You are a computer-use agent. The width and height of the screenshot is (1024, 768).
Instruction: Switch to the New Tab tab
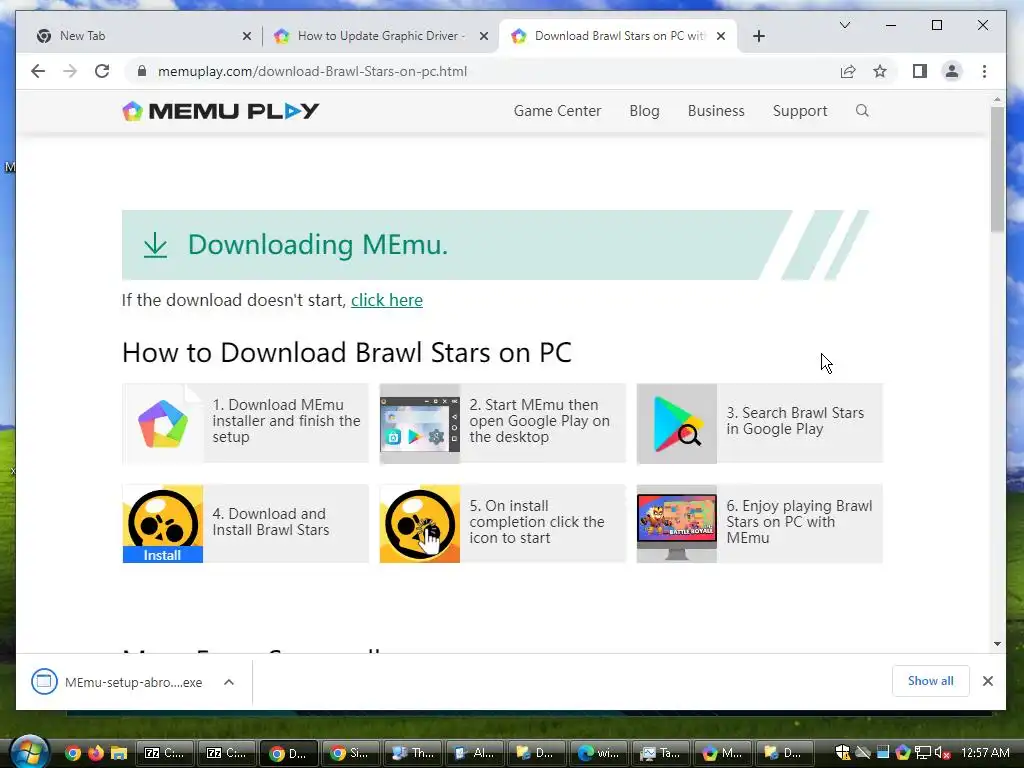[139, 36]
